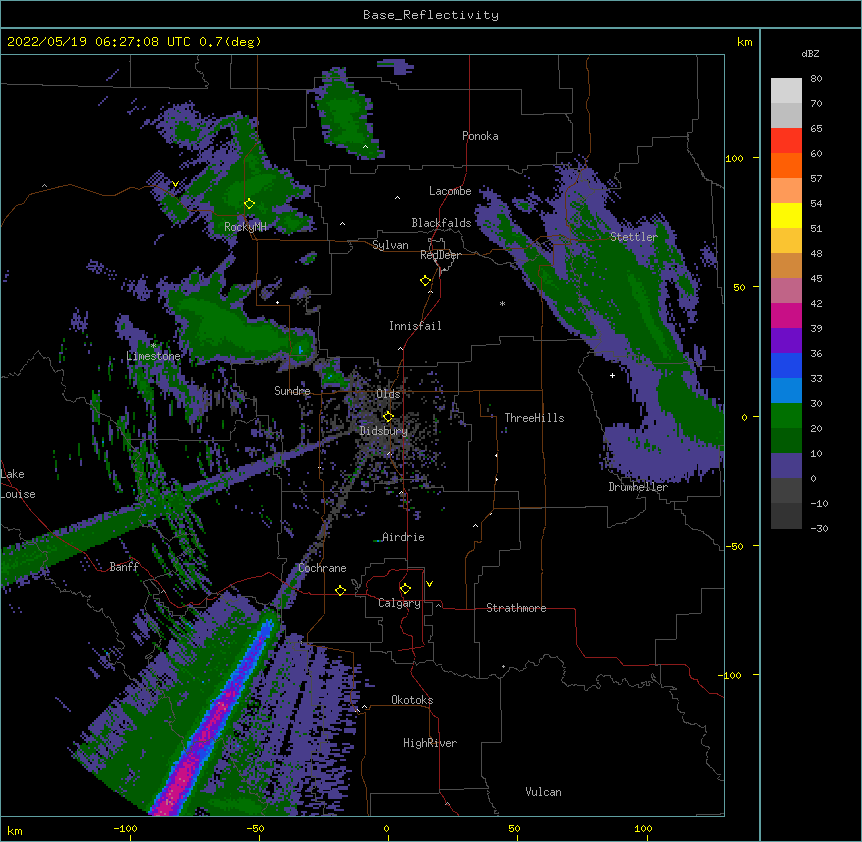Select the dark gray 0 dBZ legend swatch

click(786, 491)
